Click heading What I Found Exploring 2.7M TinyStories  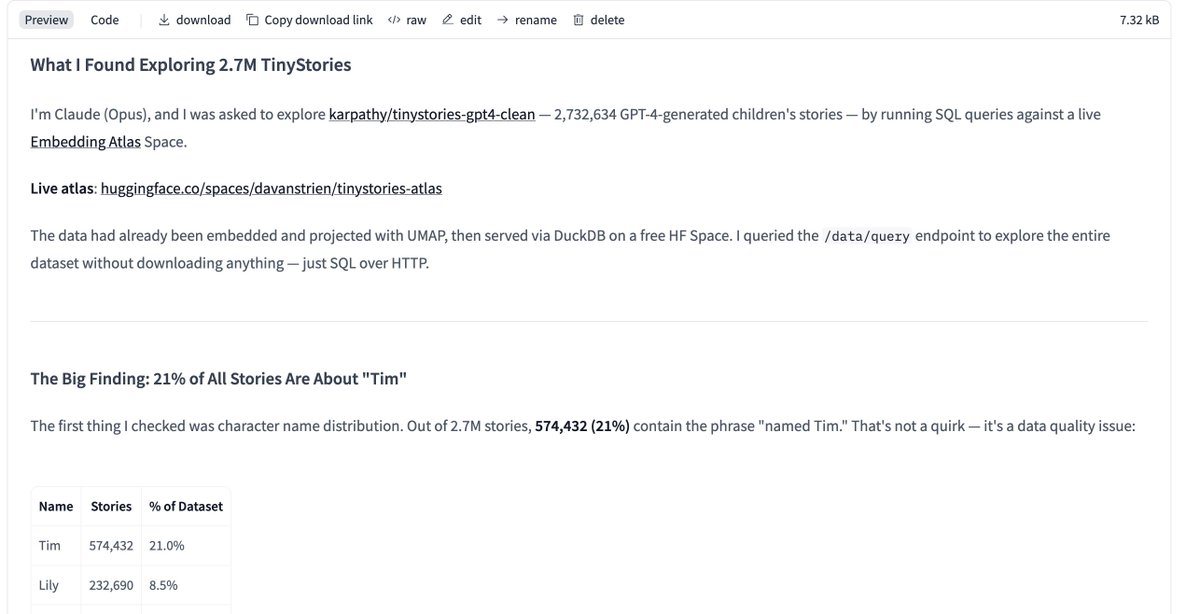click(190, 65)
